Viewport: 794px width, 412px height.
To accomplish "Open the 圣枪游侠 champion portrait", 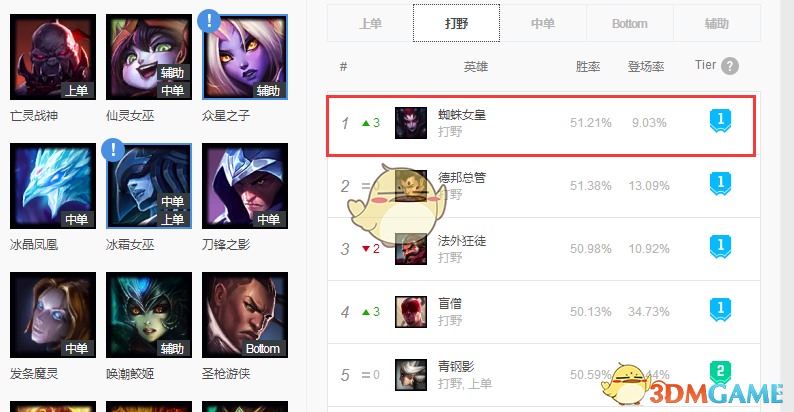I will (245, 315).
